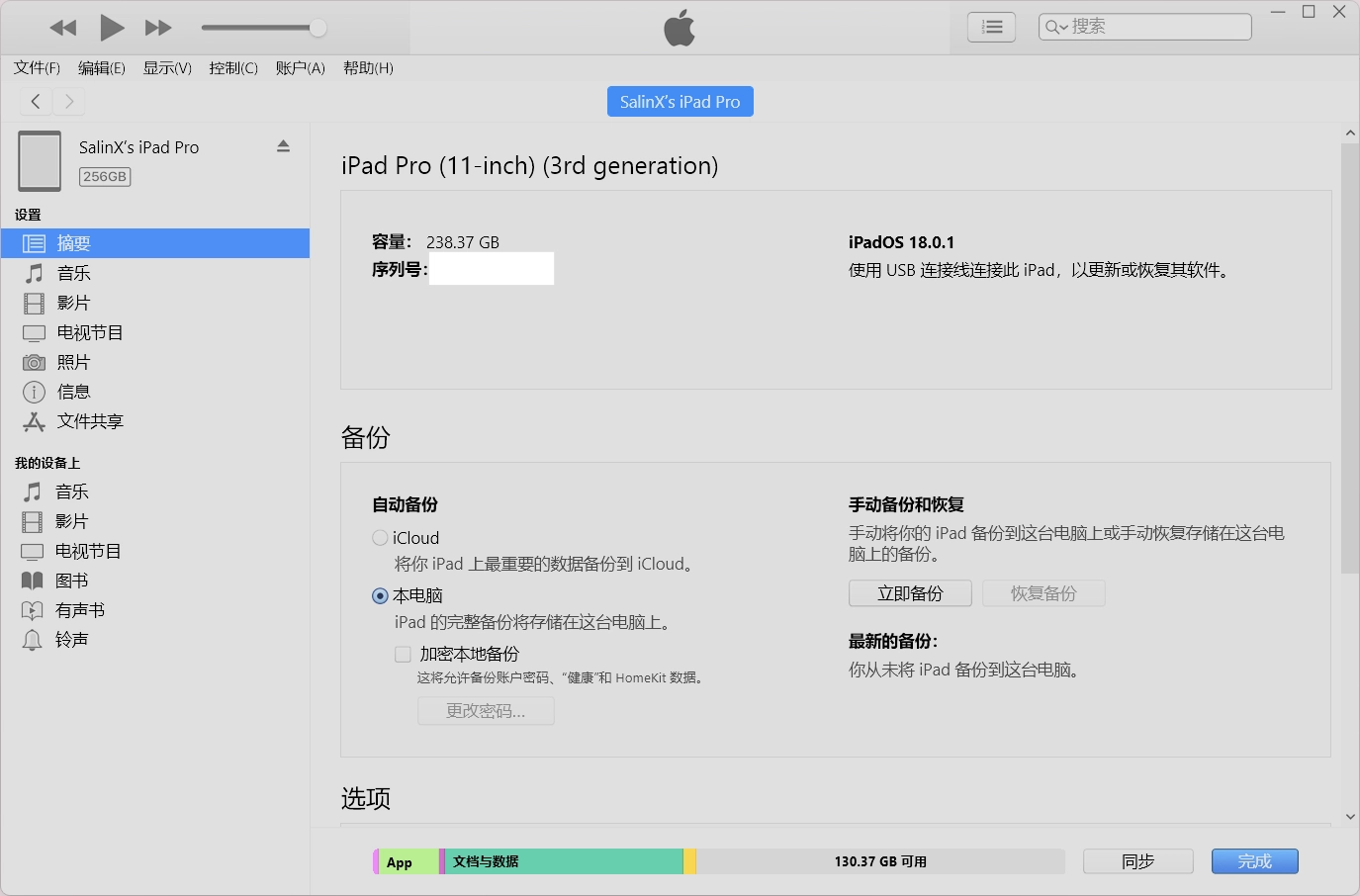Open 有声书 (Audiobooks) under My Device

79,610
